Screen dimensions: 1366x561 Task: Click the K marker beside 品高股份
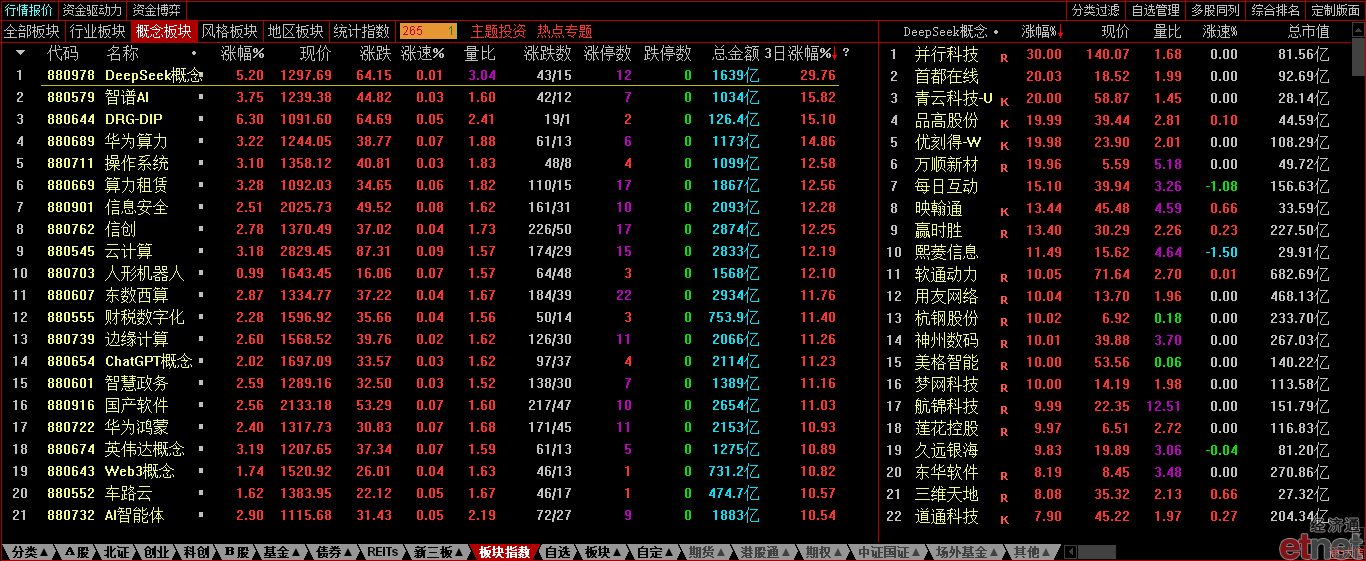click(1004, 124)
